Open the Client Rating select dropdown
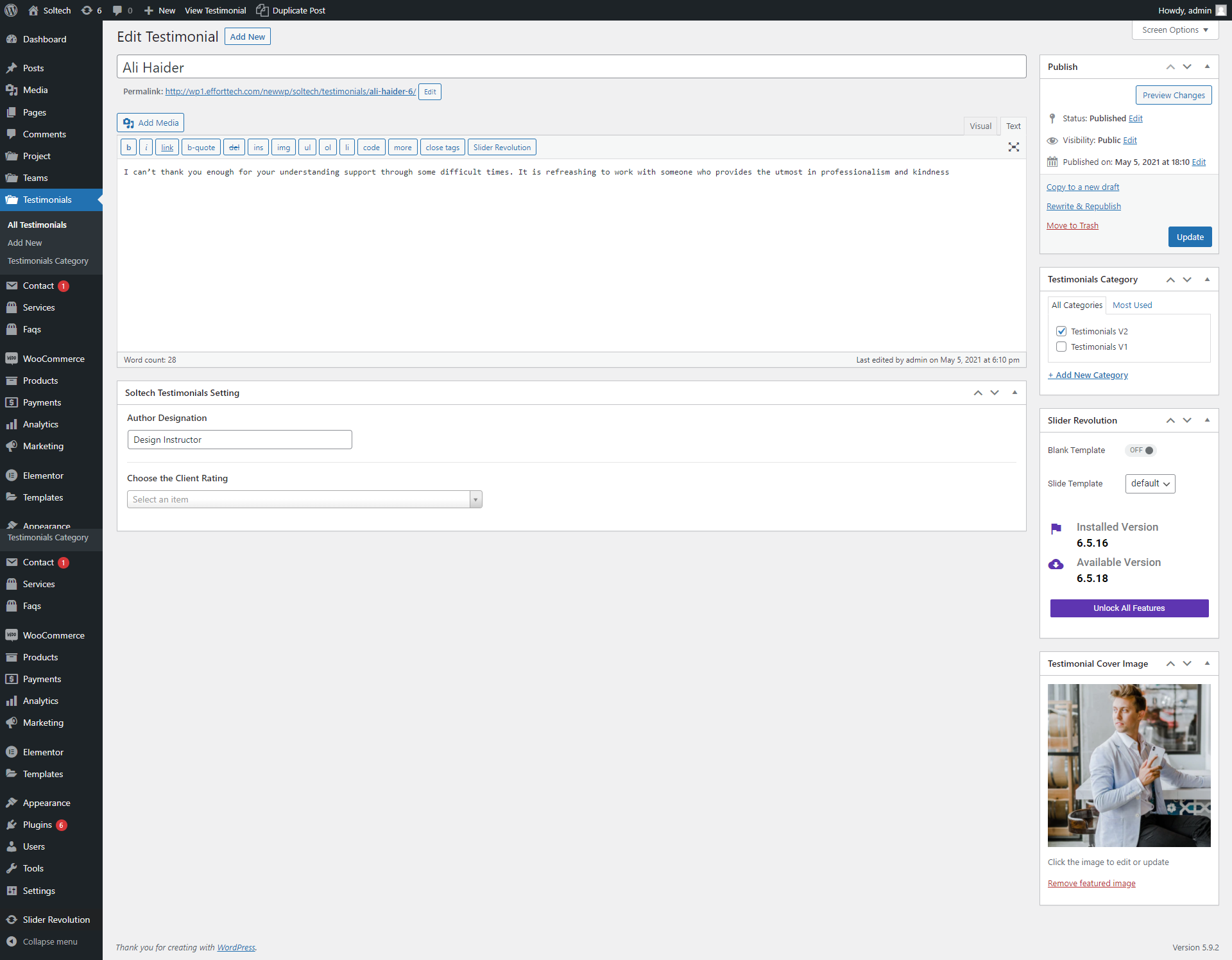The width and height of the screenshot is (1232, 960). click(x=304, y=499)
